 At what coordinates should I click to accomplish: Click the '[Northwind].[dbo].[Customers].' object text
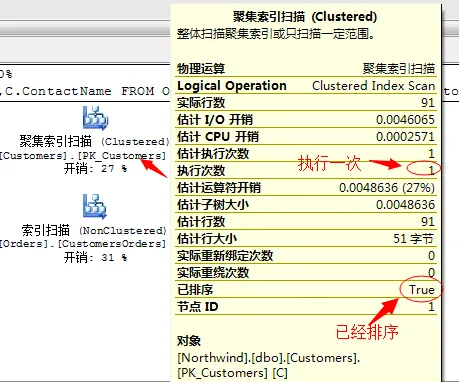tap(268, 358)
